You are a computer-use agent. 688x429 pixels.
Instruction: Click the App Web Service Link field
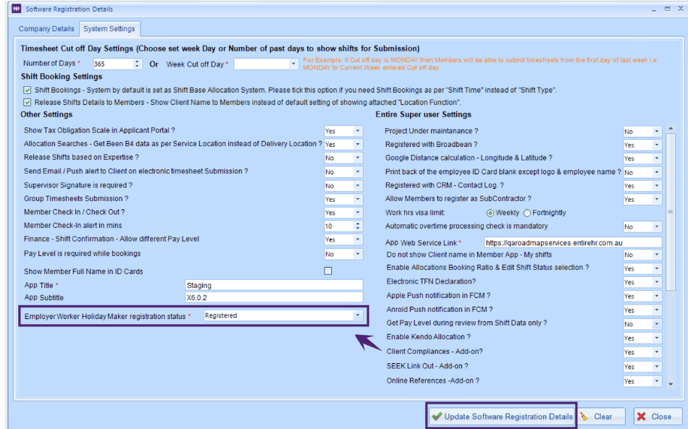(573, 243)
